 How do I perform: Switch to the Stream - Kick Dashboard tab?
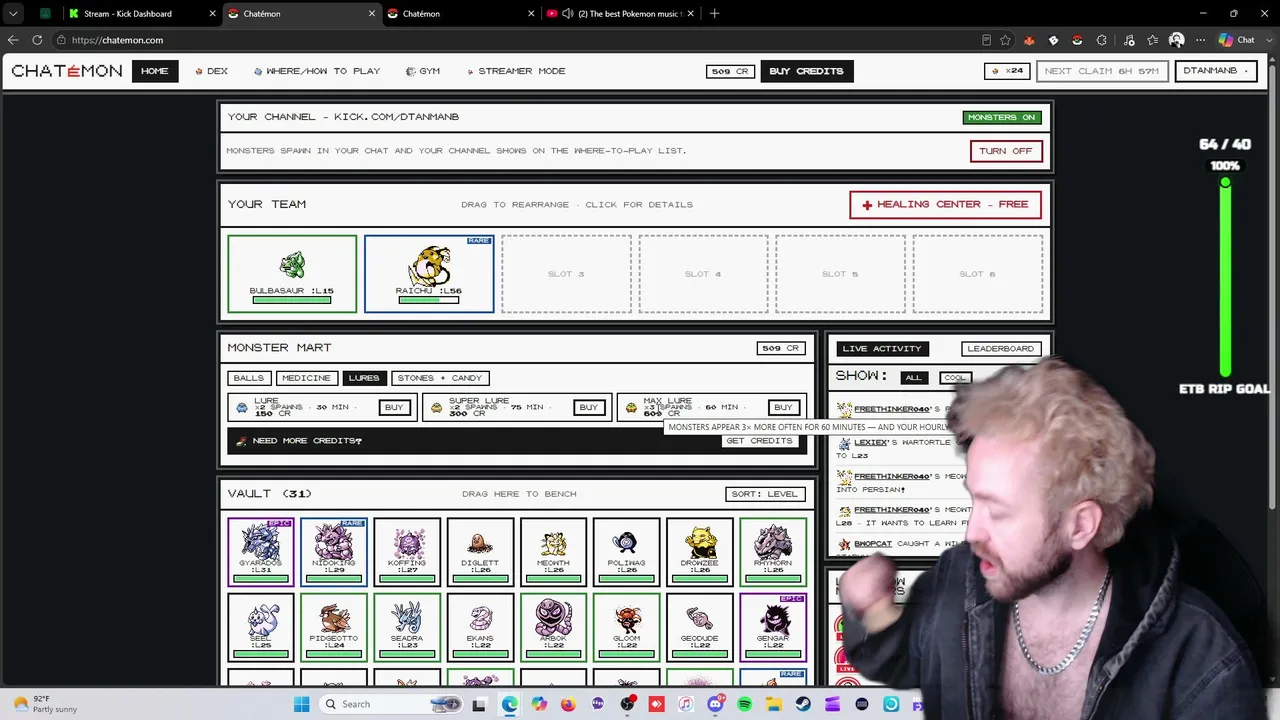point(141,14)
